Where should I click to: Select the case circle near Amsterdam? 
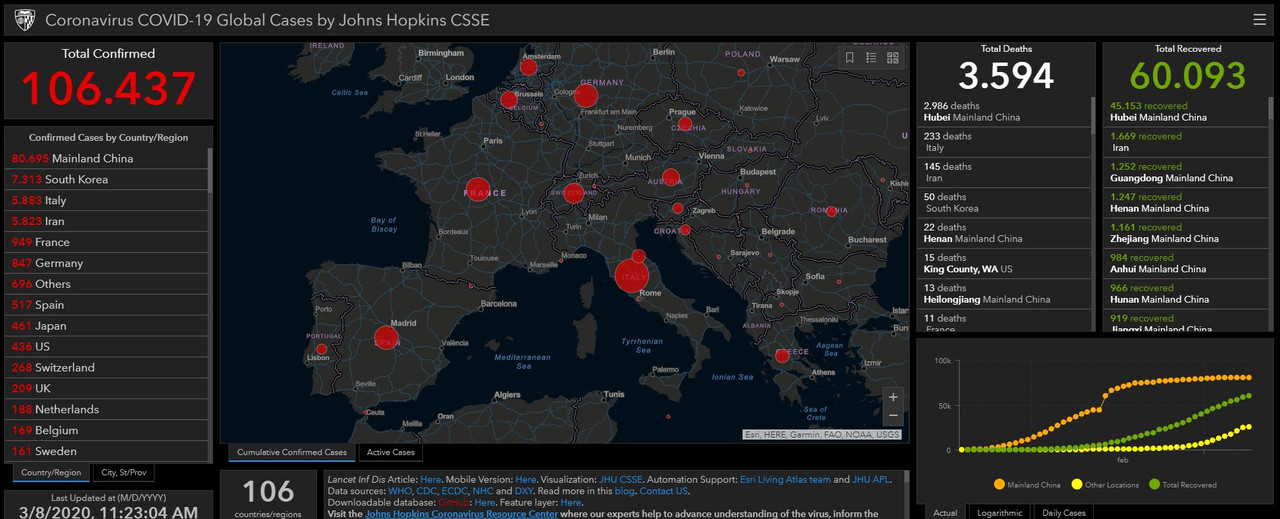(x=528, y=68)
